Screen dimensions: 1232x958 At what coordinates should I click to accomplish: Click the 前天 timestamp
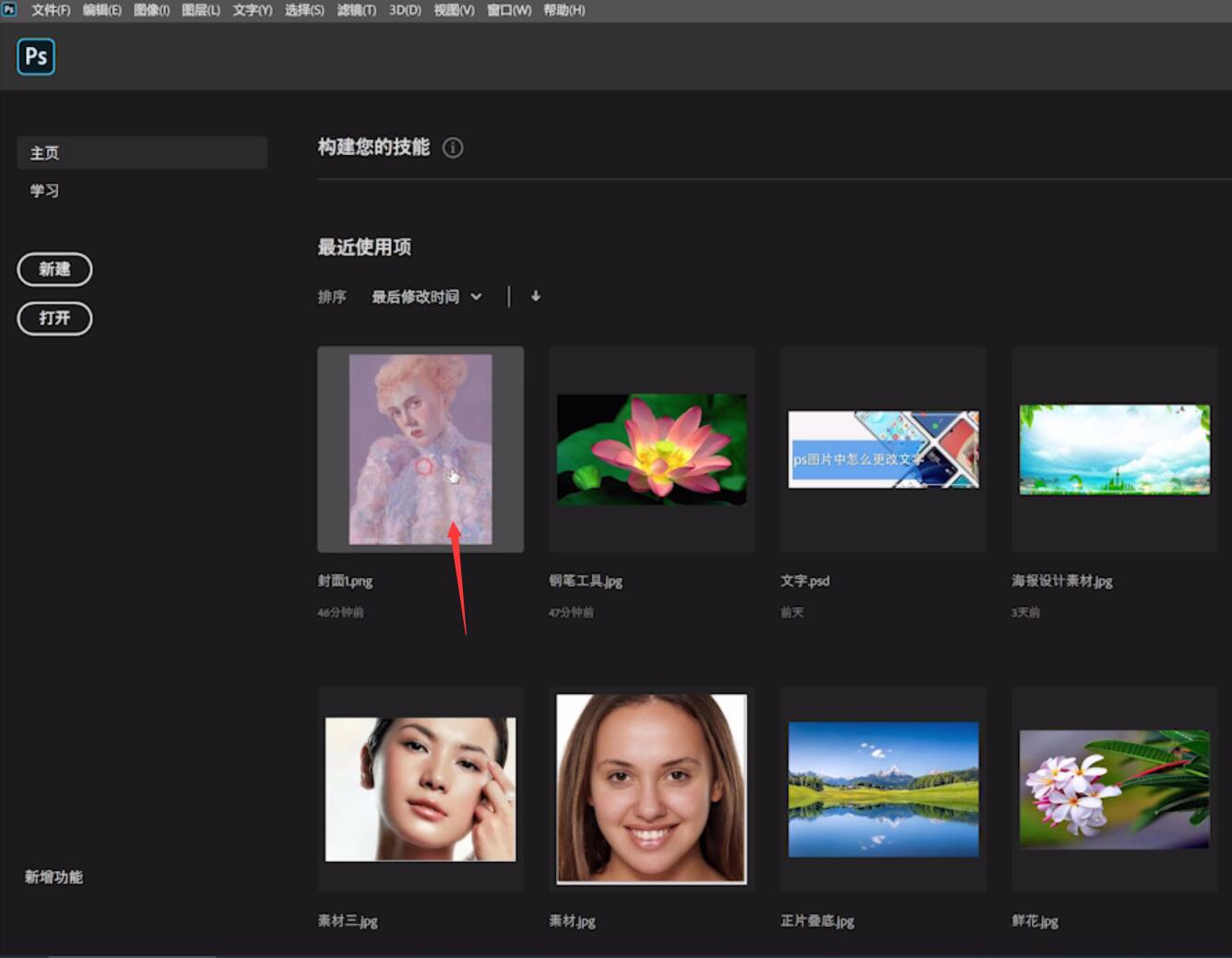792,612
